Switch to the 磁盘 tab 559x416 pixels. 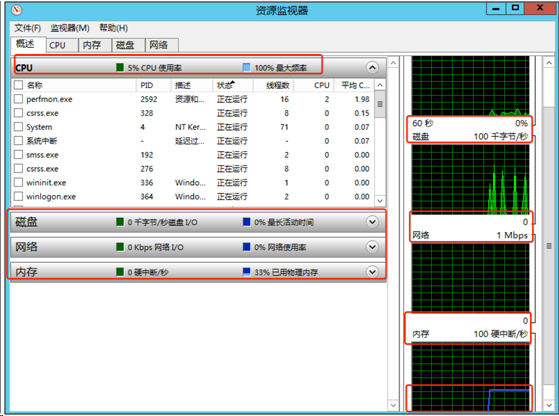pyautogui.click(x=128, y=45)
